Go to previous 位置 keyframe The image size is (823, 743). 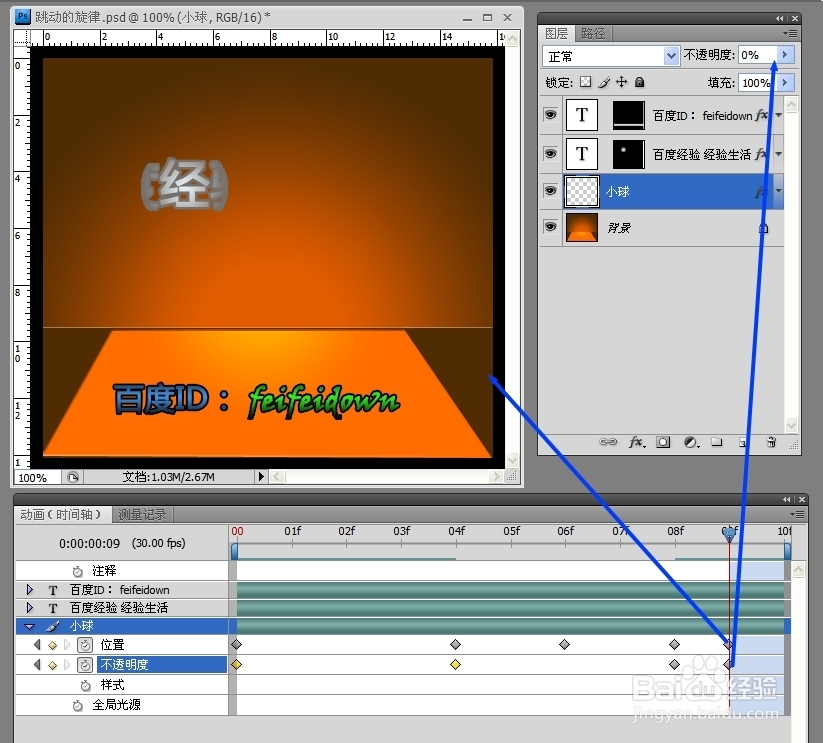(37, 644)
